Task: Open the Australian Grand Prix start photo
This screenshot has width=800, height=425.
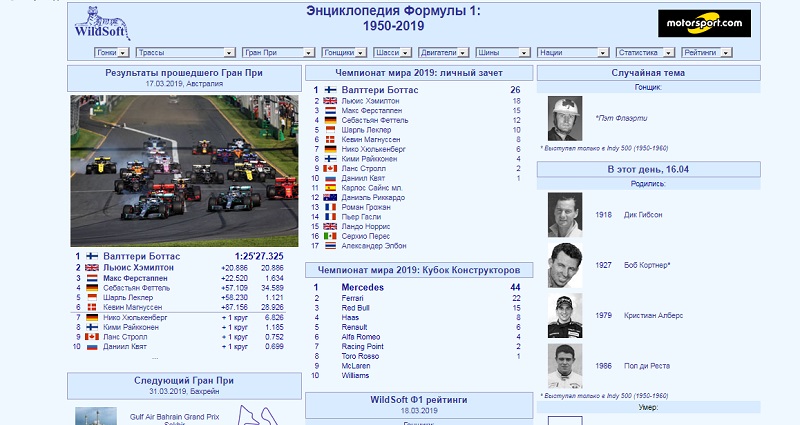Action: coord(184,170)
